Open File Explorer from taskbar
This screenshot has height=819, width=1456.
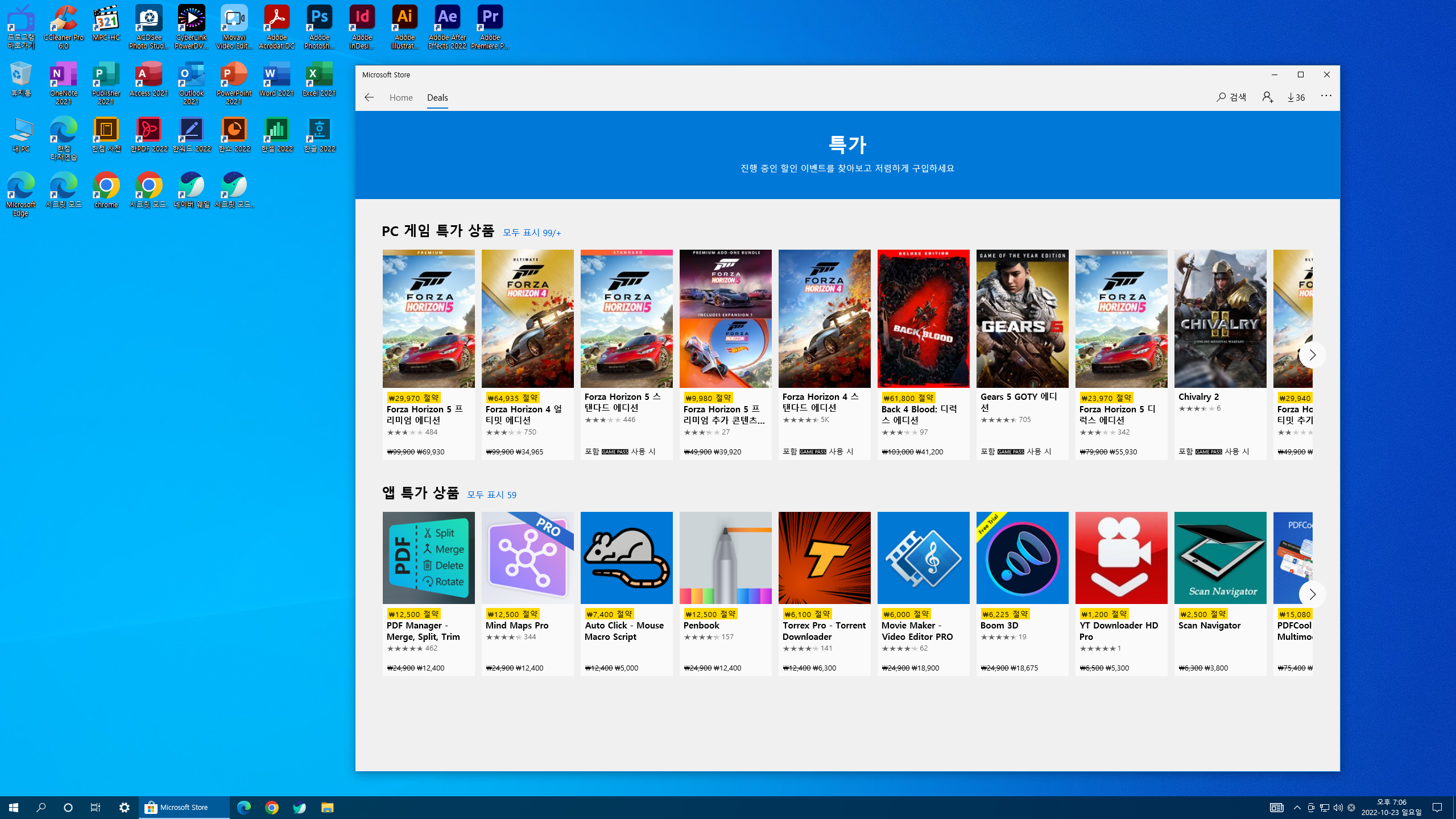327,807
